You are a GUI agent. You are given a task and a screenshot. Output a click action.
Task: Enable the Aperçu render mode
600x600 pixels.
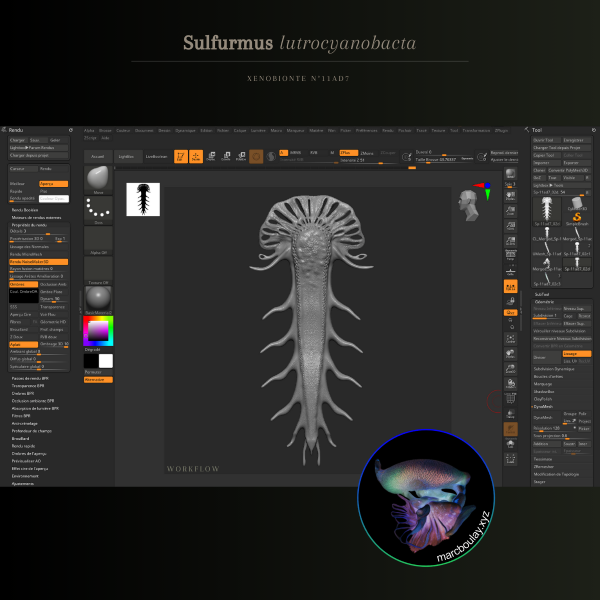coord(54,184)
